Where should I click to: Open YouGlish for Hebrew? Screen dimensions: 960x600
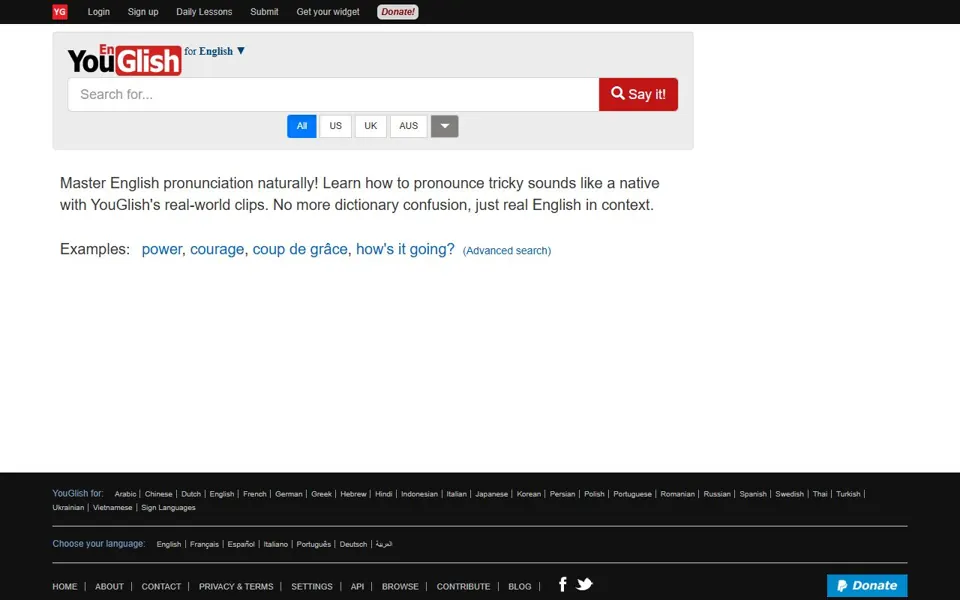point(353,494)
